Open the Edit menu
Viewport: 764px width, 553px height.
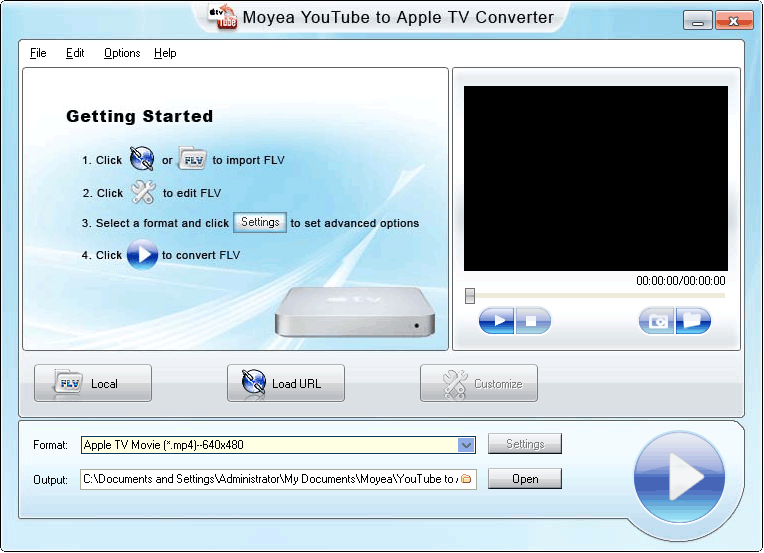click(x=75, y=53)
